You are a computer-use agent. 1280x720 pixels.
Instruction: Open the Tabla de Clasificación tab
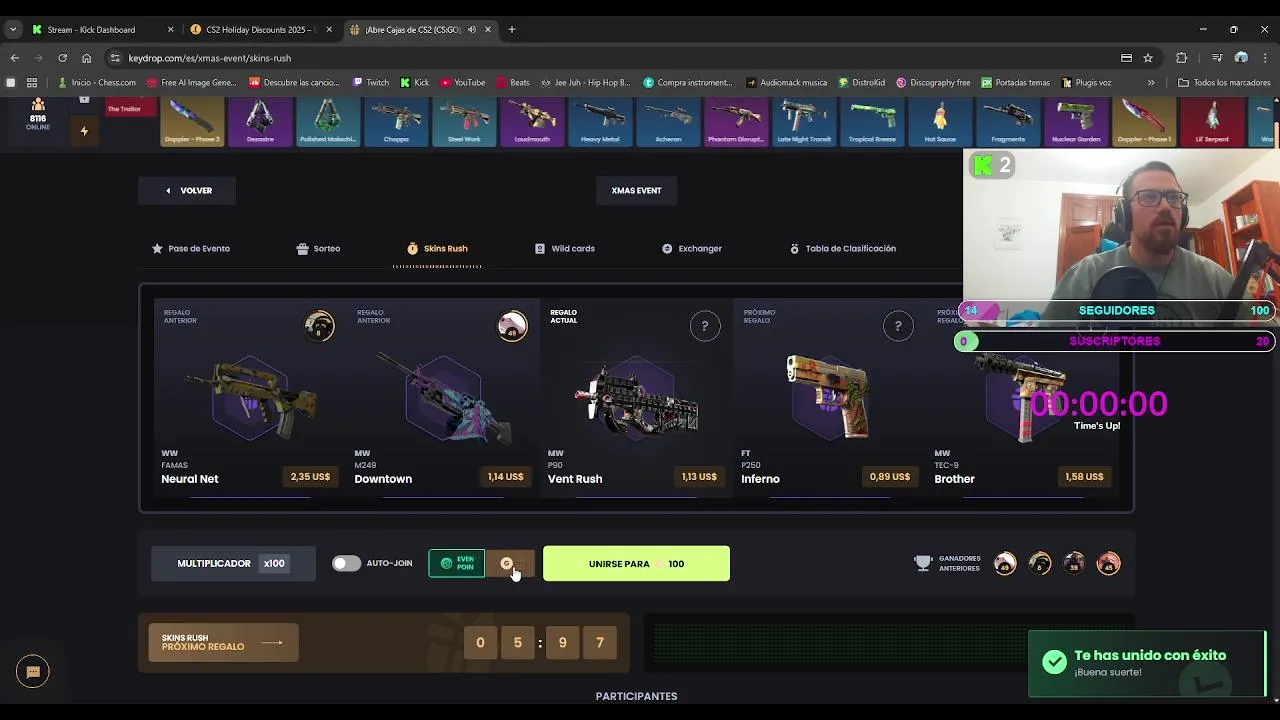842,248
